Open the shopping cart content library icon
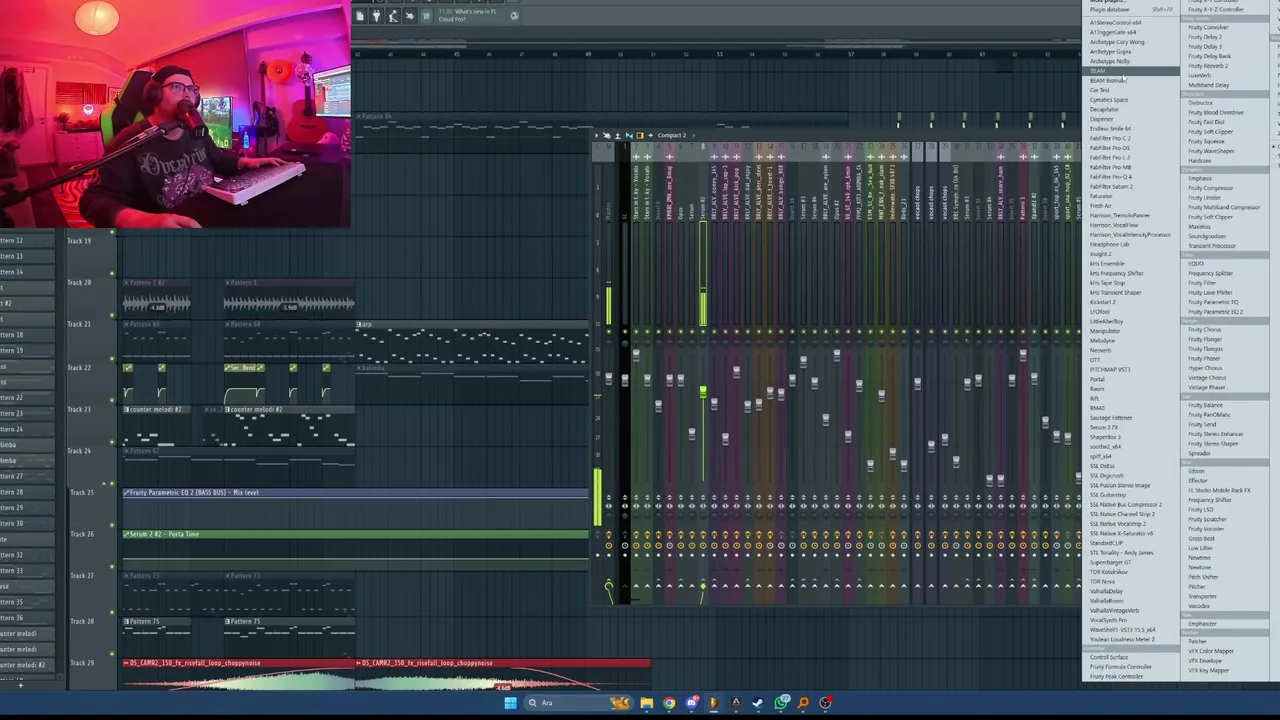 [x=426, y=16]
